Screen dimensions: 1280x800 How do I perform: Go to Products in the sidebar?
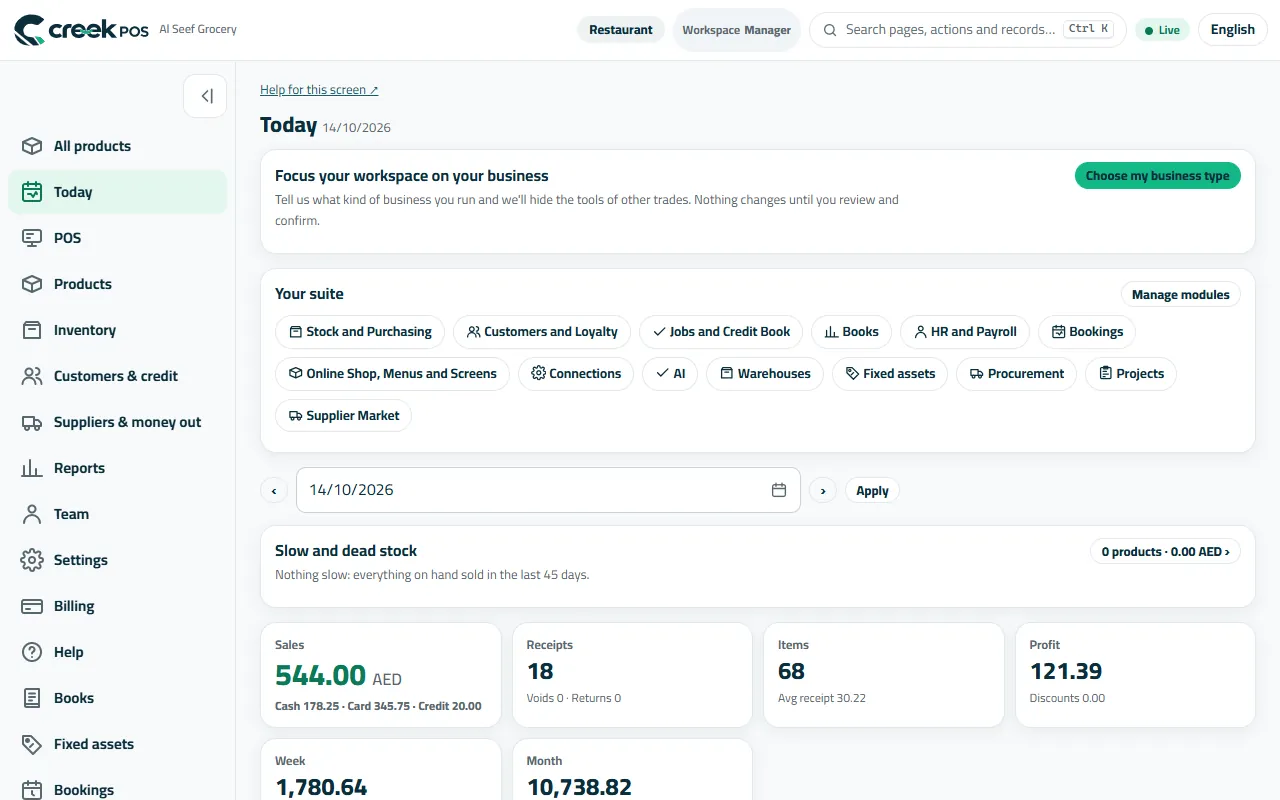coord(118,284)
